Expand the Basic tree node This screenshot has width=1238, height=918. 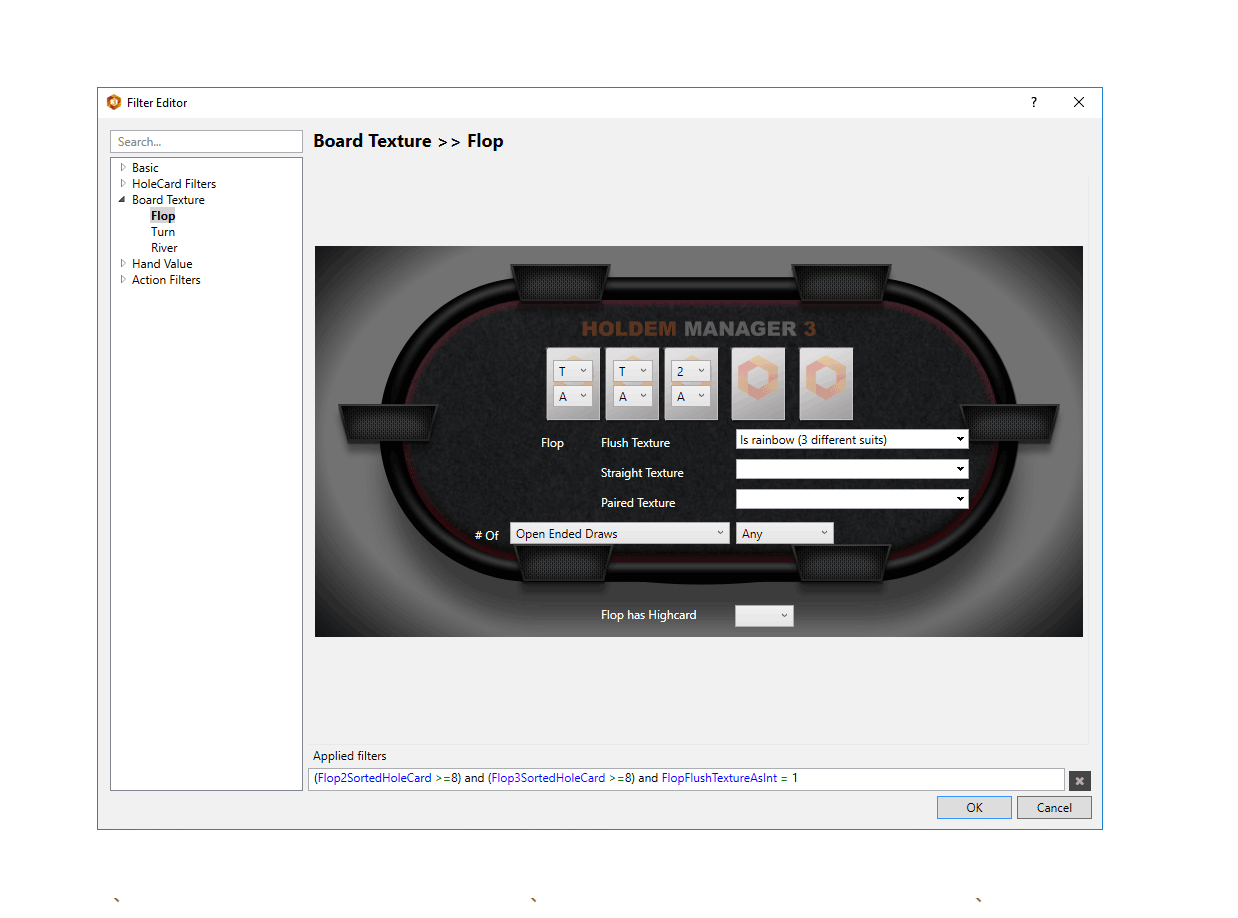pos(123,168)
